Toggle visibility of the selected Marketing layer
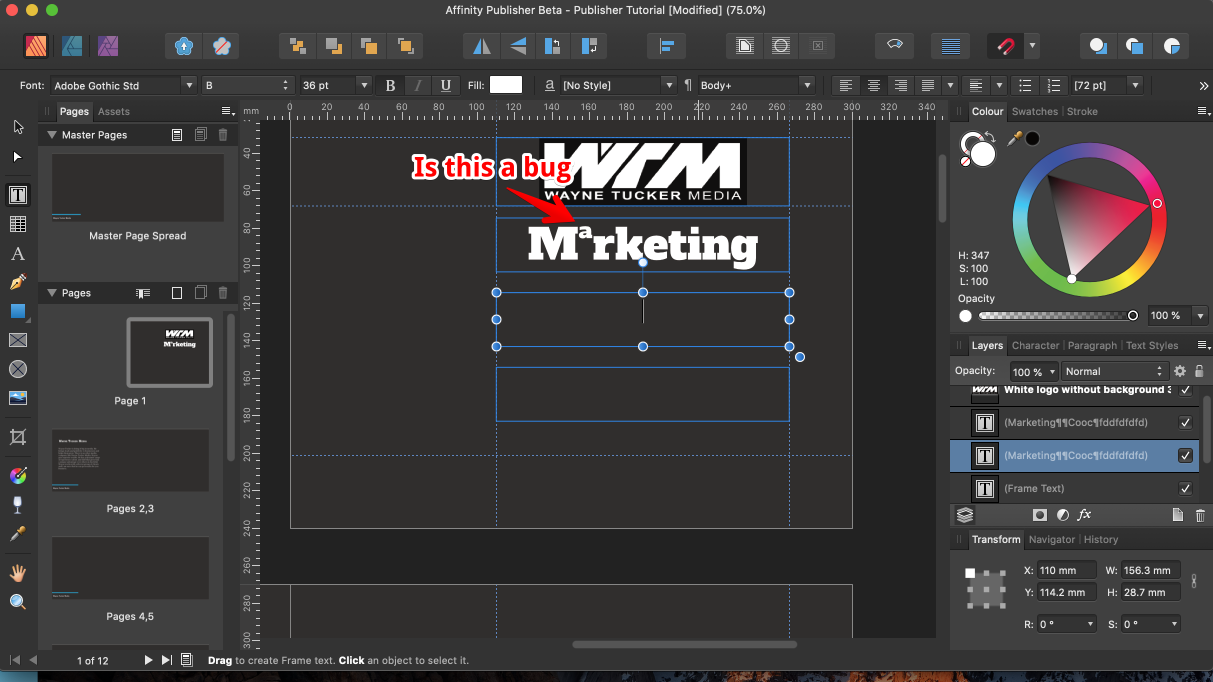The width and height of the screenshot is (1213, 682). (1186, 455)
